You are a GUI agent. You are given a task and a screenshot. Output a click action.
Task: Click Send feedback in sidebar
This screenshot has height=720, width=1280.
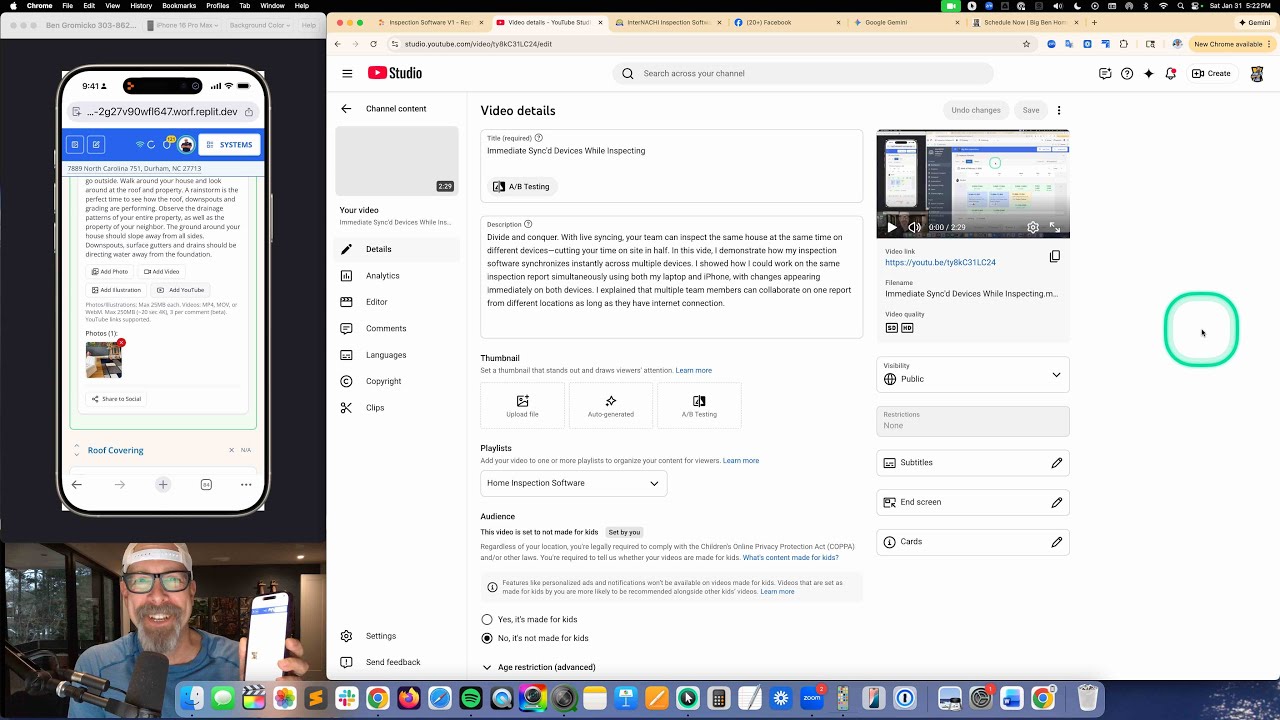[x=396, y=662]
